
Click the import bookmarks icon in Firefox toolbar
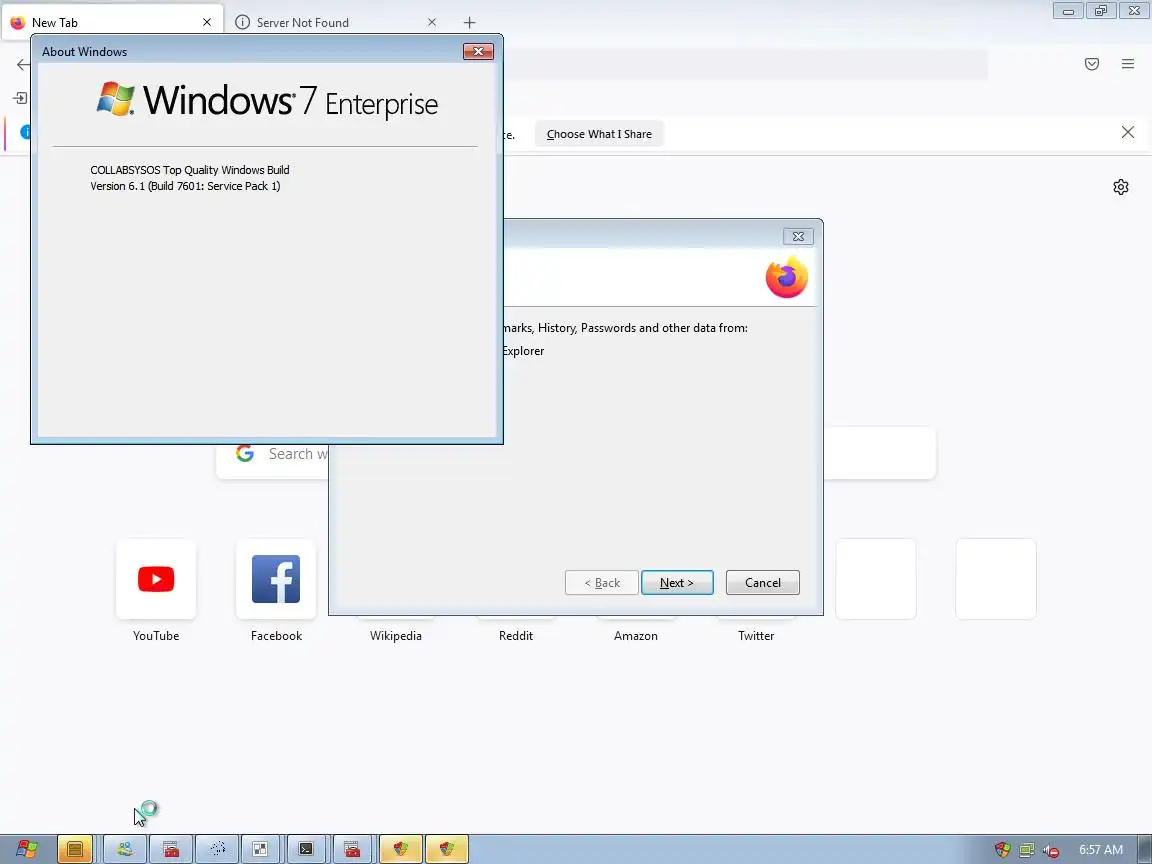click(20, 98)
